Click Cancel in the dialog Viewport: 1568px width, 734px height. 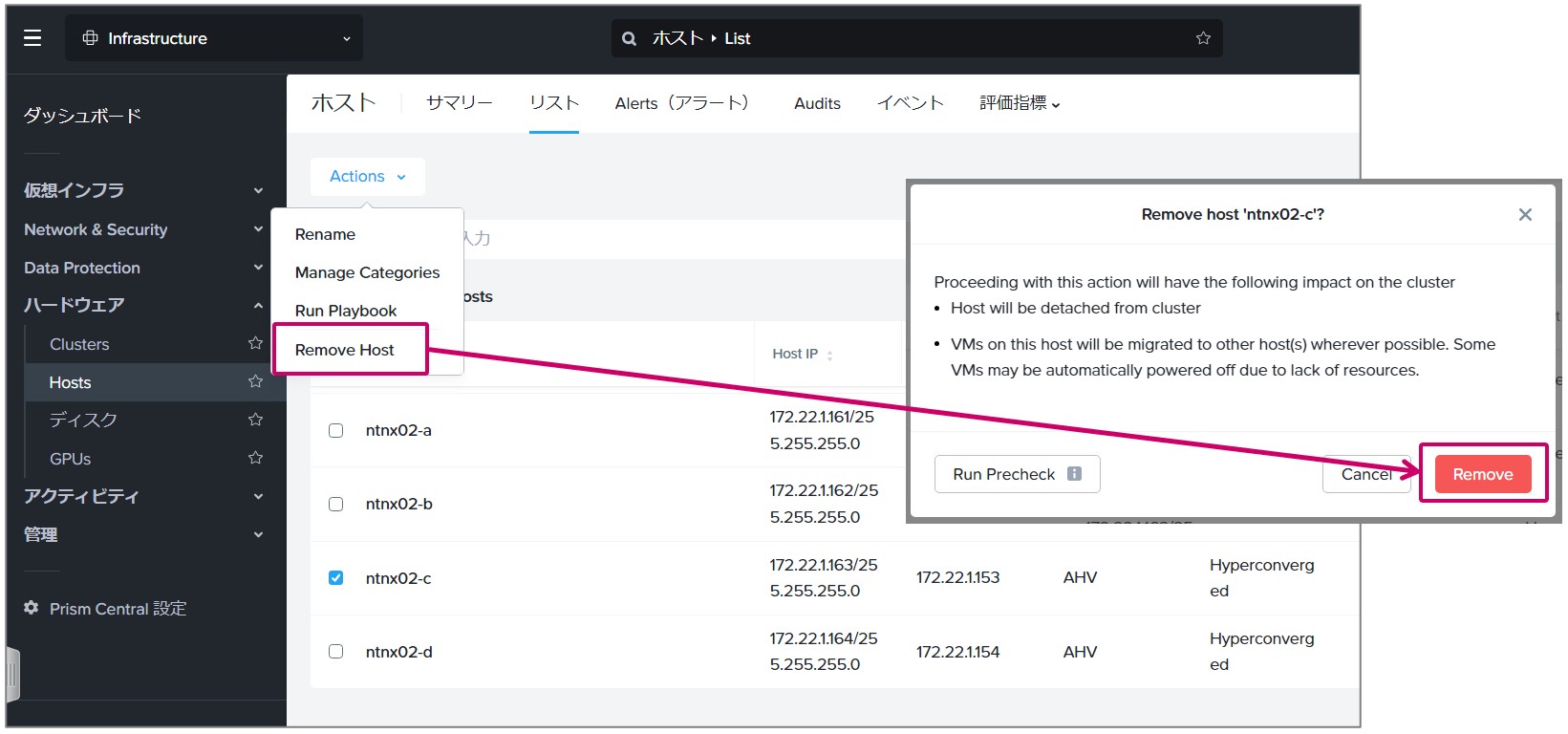(1366, 474)
